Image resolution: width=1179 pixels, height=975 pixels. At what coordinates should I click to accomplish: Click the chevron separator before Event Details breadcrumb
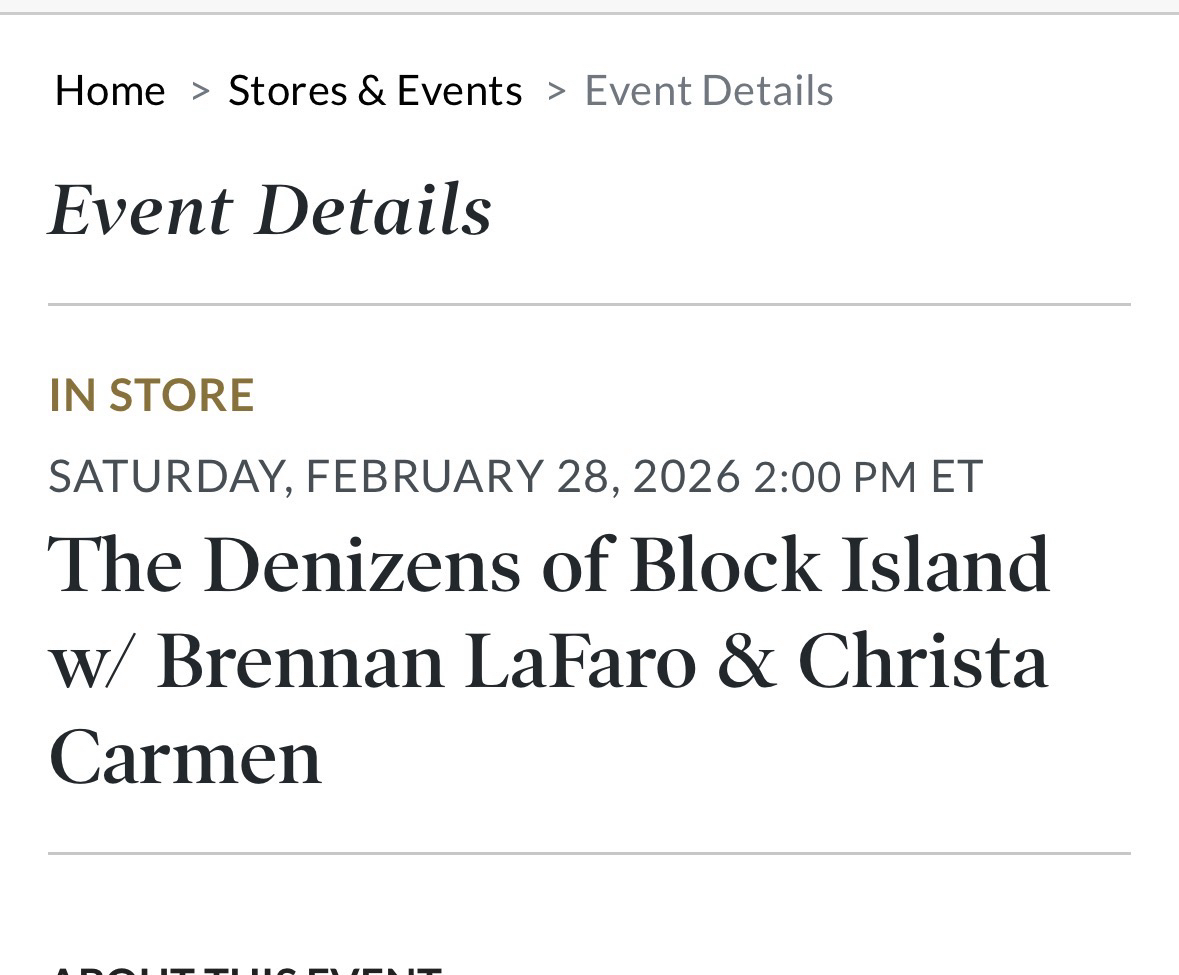(x=557, y=91)
